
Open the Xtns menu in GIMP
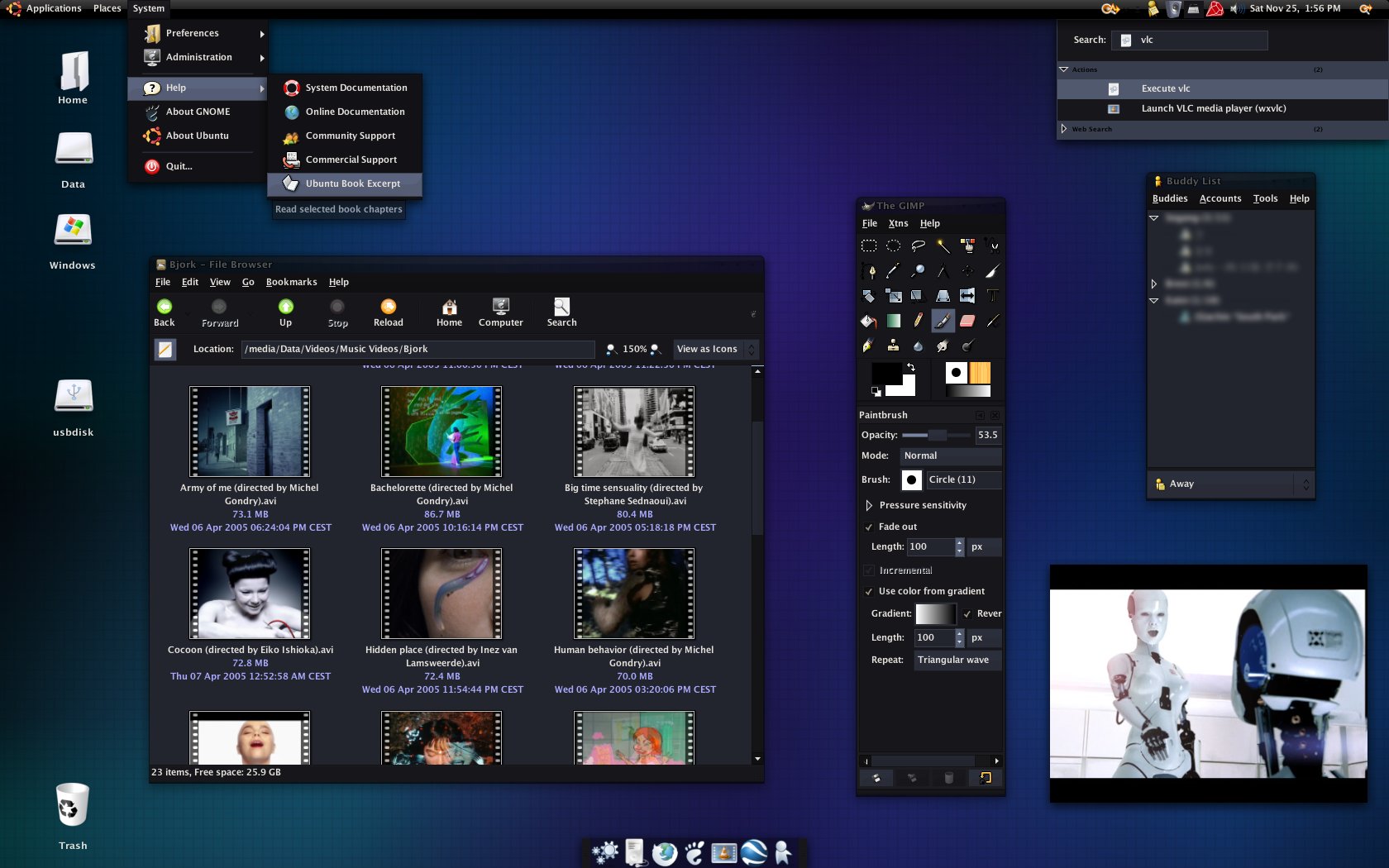pyautogui.click(x=898, y=223)
